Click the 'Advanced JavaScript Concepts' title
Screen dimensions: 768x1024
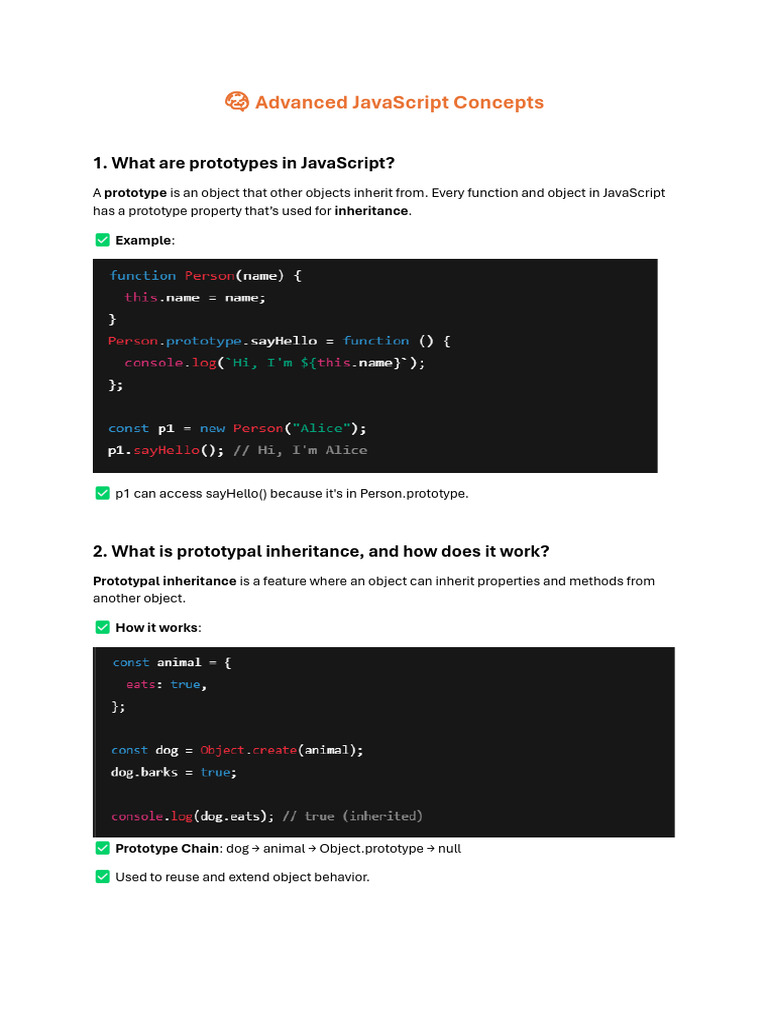[x=399, y=102]
